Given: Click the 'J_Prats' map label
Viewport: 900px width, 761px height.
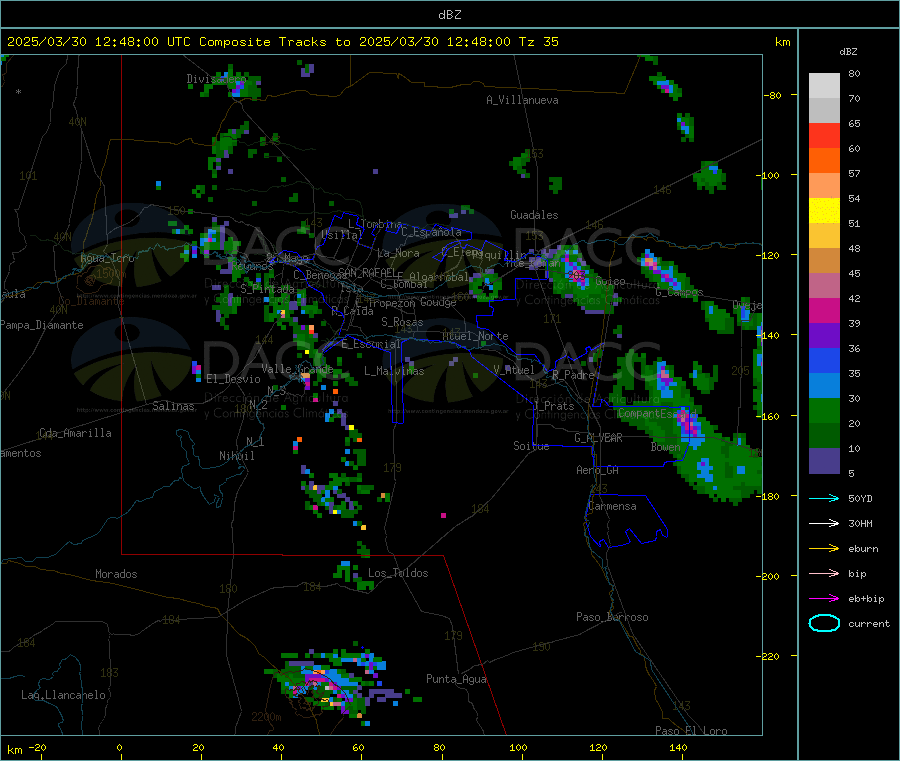Looking at the screenshot, I should (x=553, y=406).
